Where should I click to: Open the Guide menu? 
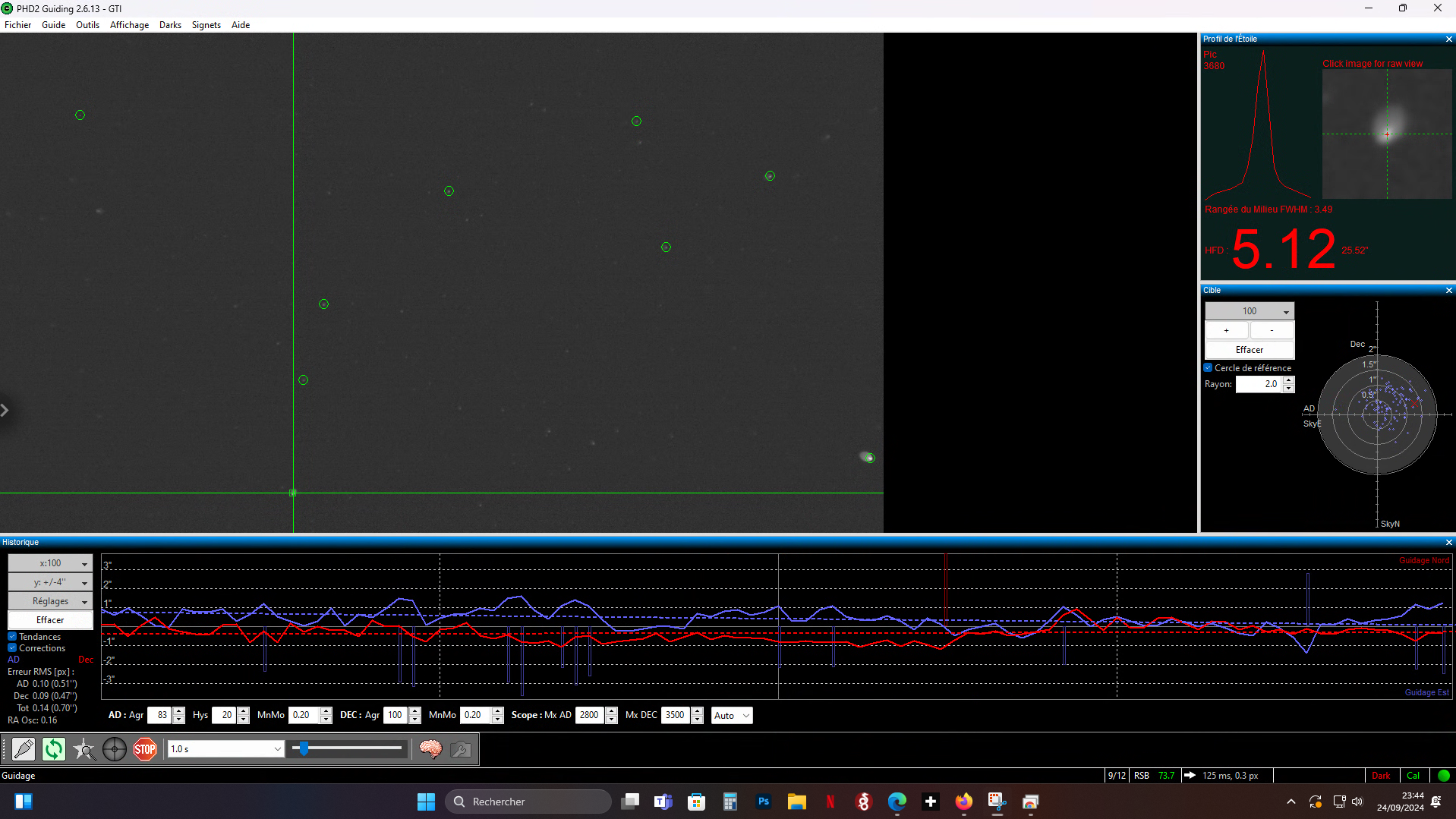[x=53, y=25]
